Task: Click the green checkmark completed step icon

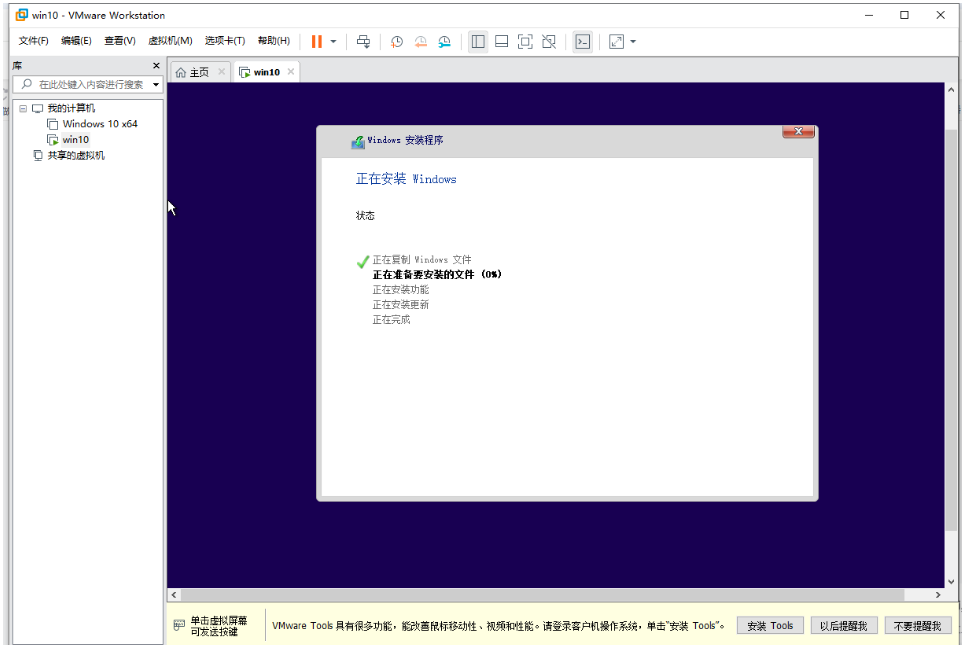Action: [x=363, y=262]
